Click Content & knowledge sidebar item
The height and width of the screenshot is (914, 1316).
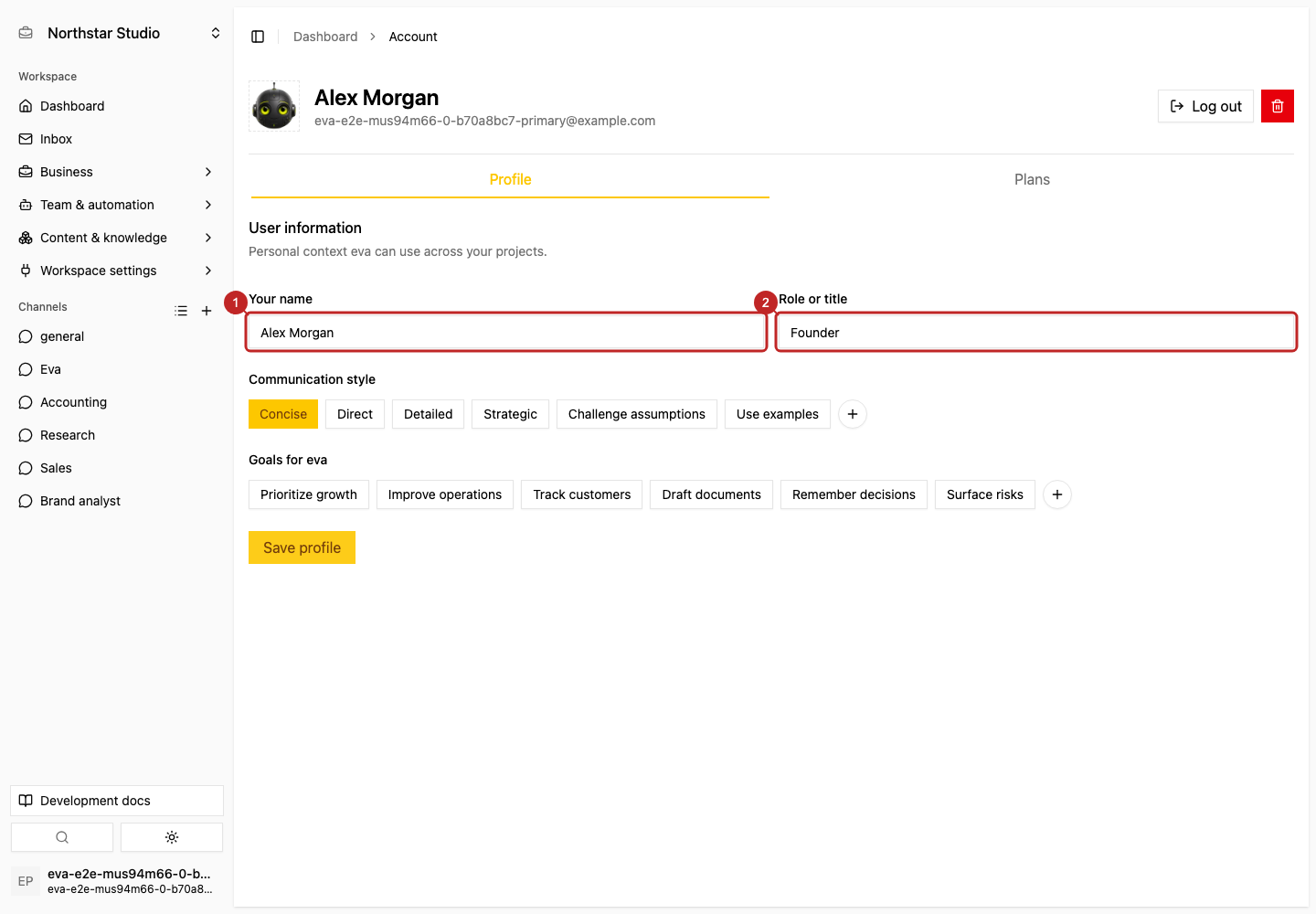[x=117, y=238]
